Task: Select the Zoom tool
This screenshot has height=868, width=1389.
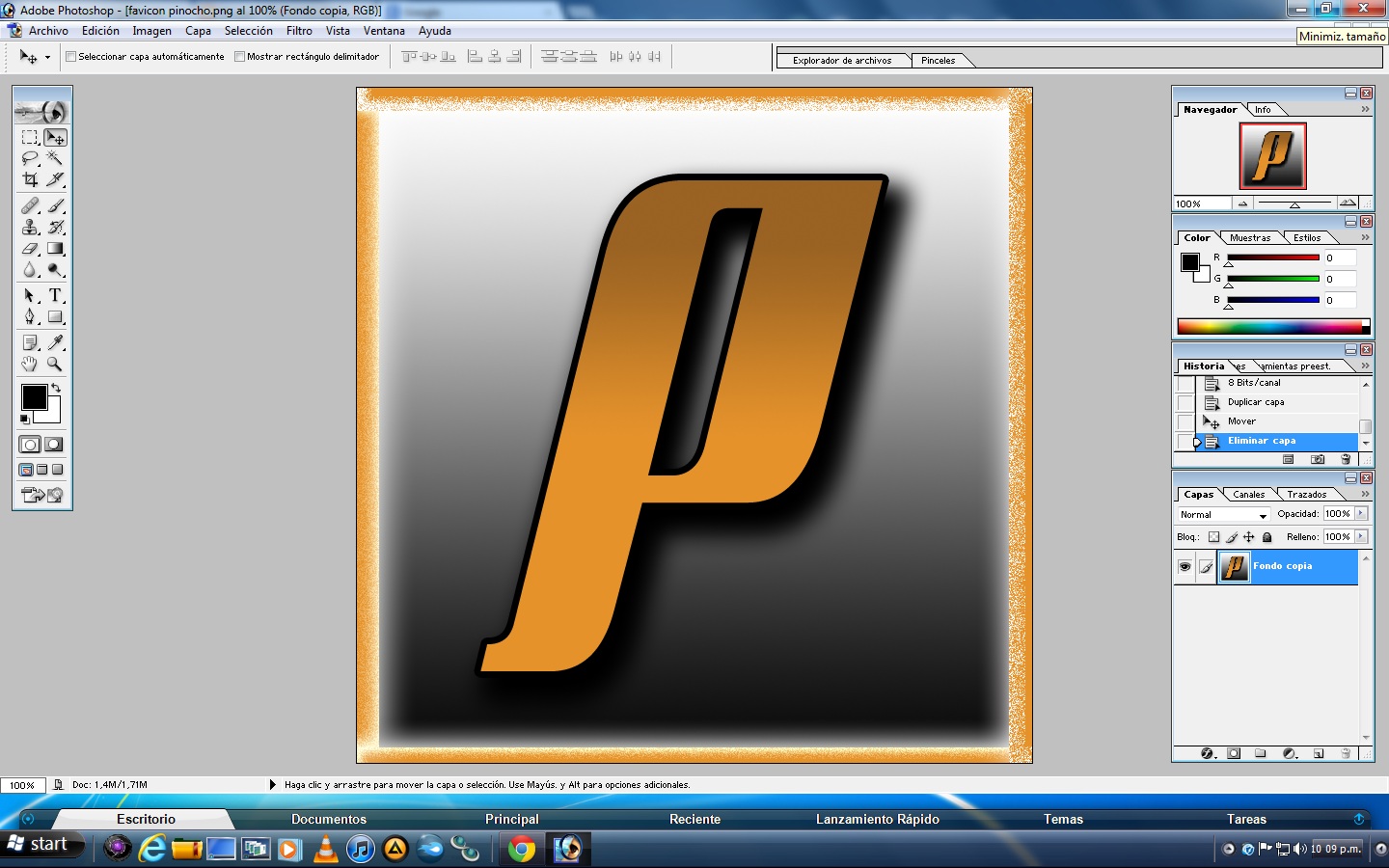Action: tap(56, 364)
